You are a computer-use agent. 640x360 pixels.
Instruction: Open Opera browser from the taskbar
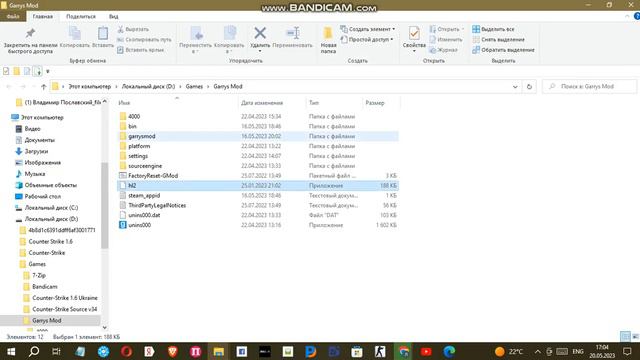(126, 351)
